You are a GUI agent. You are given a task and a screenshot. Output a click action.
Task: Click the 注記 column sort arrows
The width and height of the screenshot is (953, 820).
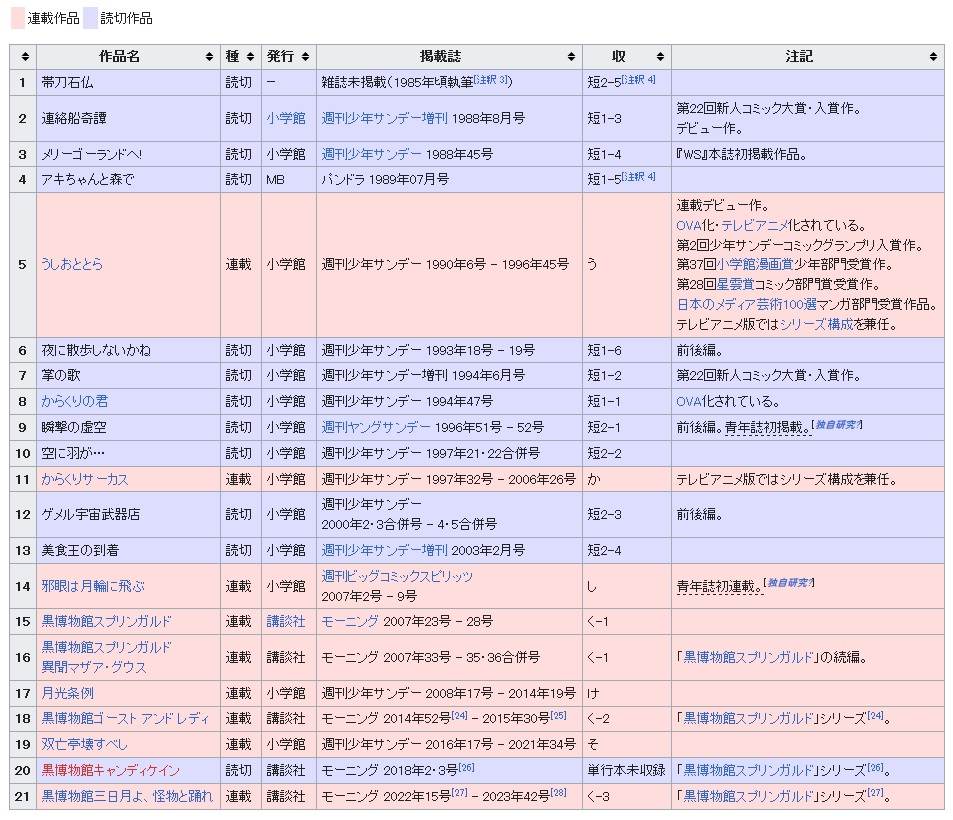(x=933, y=57)
